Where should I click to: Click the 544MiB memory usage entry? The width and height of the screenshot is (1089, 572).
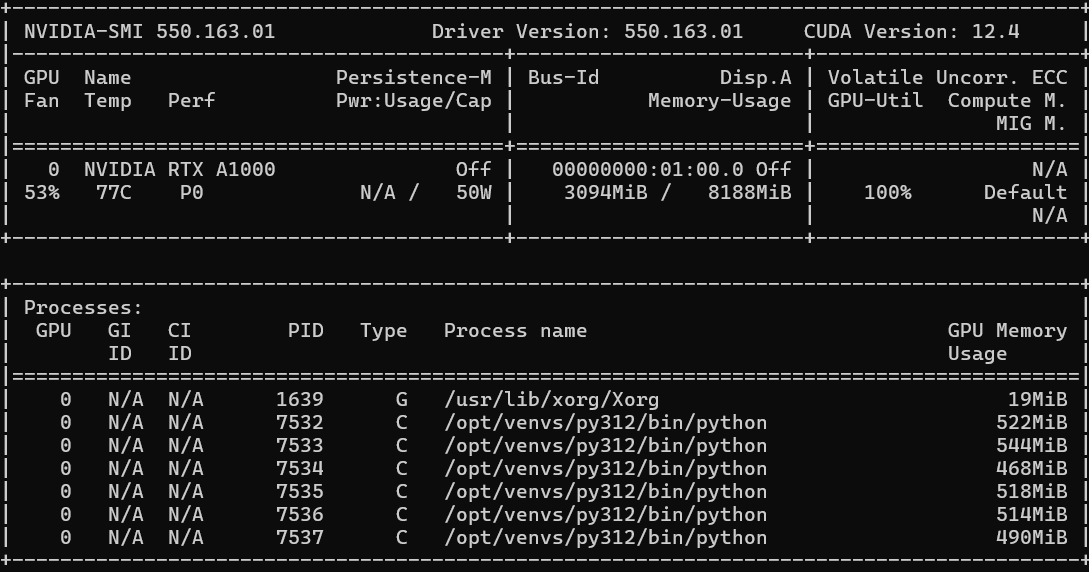point(1031,445)
